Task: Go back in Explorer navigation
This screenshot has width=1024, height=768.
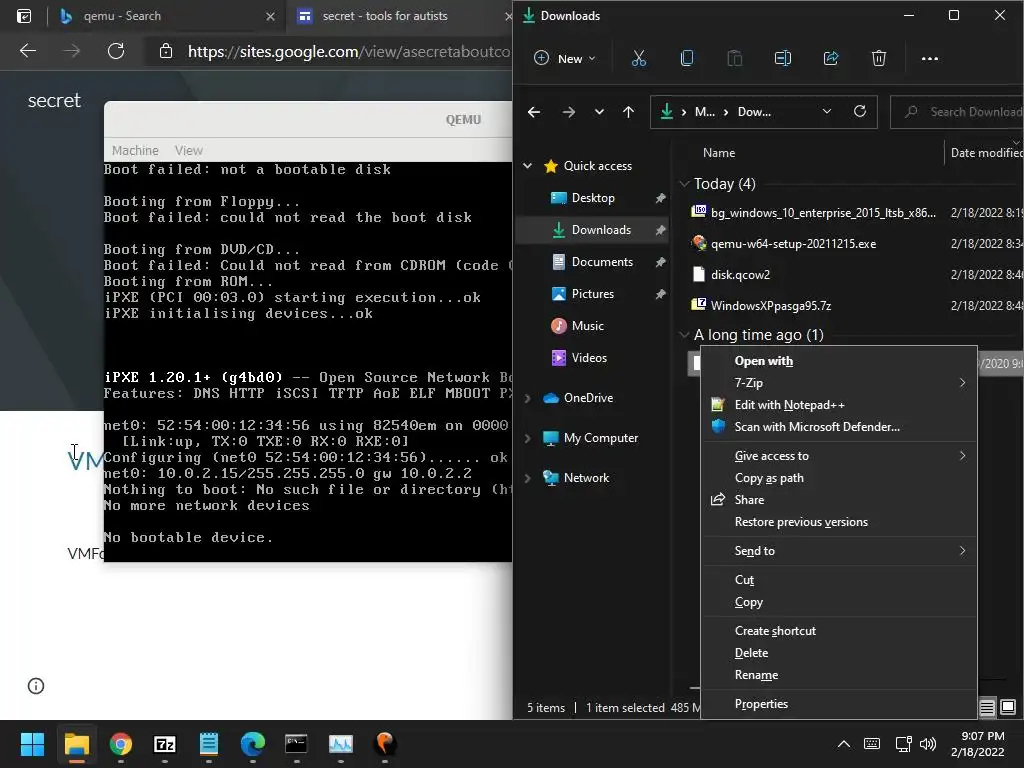Action: tap(534, 112)
